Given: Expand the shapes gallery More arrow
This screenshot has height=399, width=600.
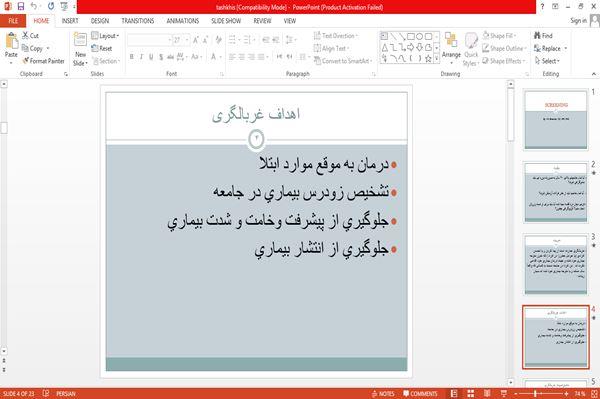Looking at the screenshot, I should click(x=437, y=59).
